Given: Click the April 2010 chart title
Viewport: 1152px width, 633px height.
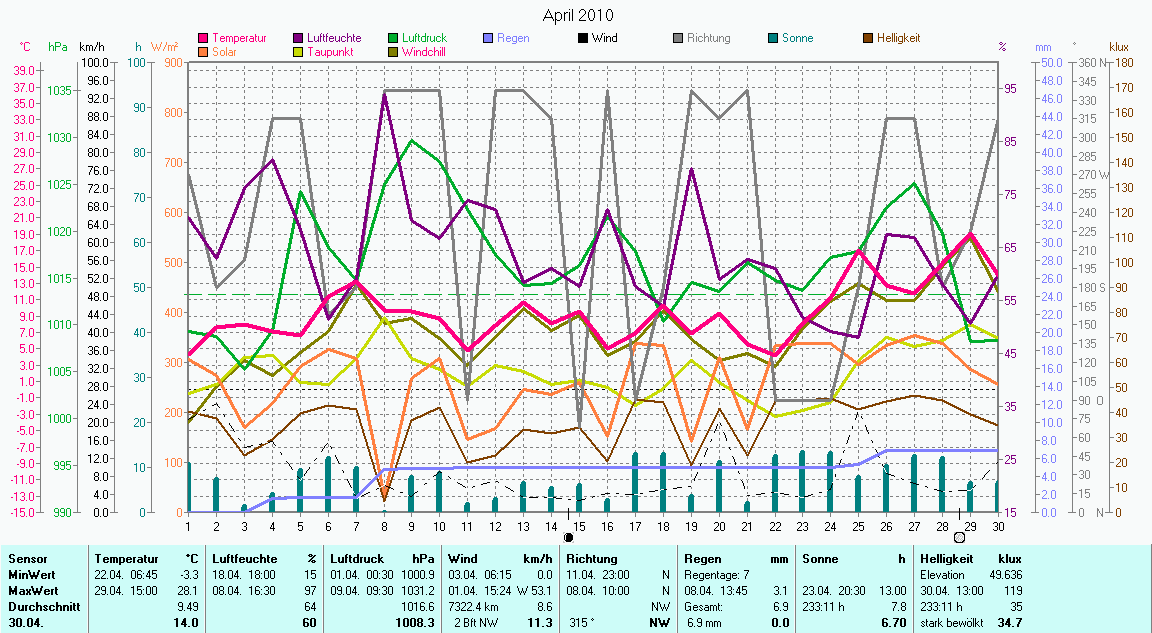Looking at the screenshot, I should tap(578, 15).
